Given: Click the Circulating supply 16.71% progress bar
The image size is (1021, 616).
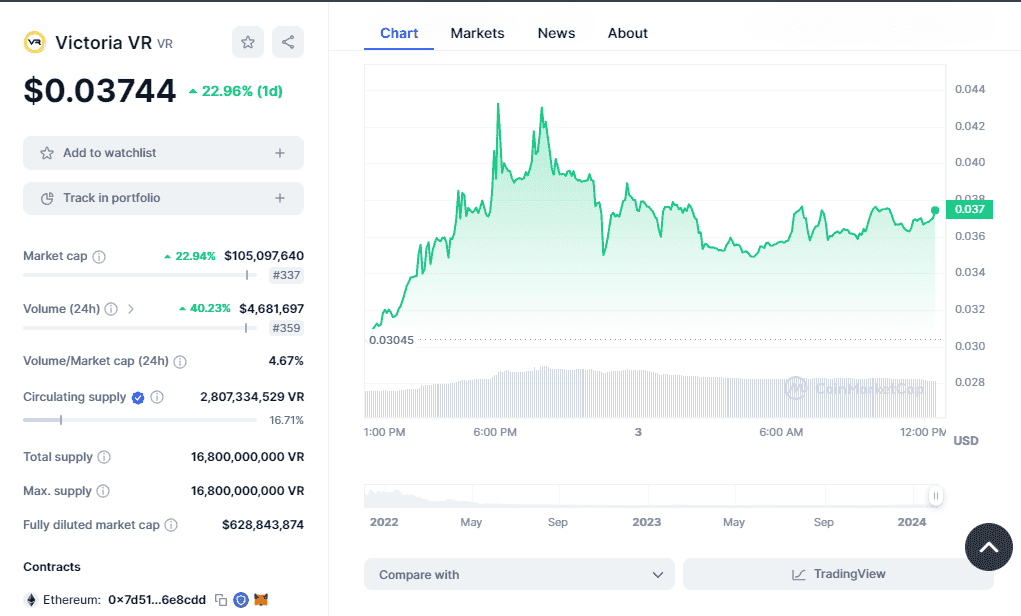Looking at the screenshot, I should (x=140, y=420).
